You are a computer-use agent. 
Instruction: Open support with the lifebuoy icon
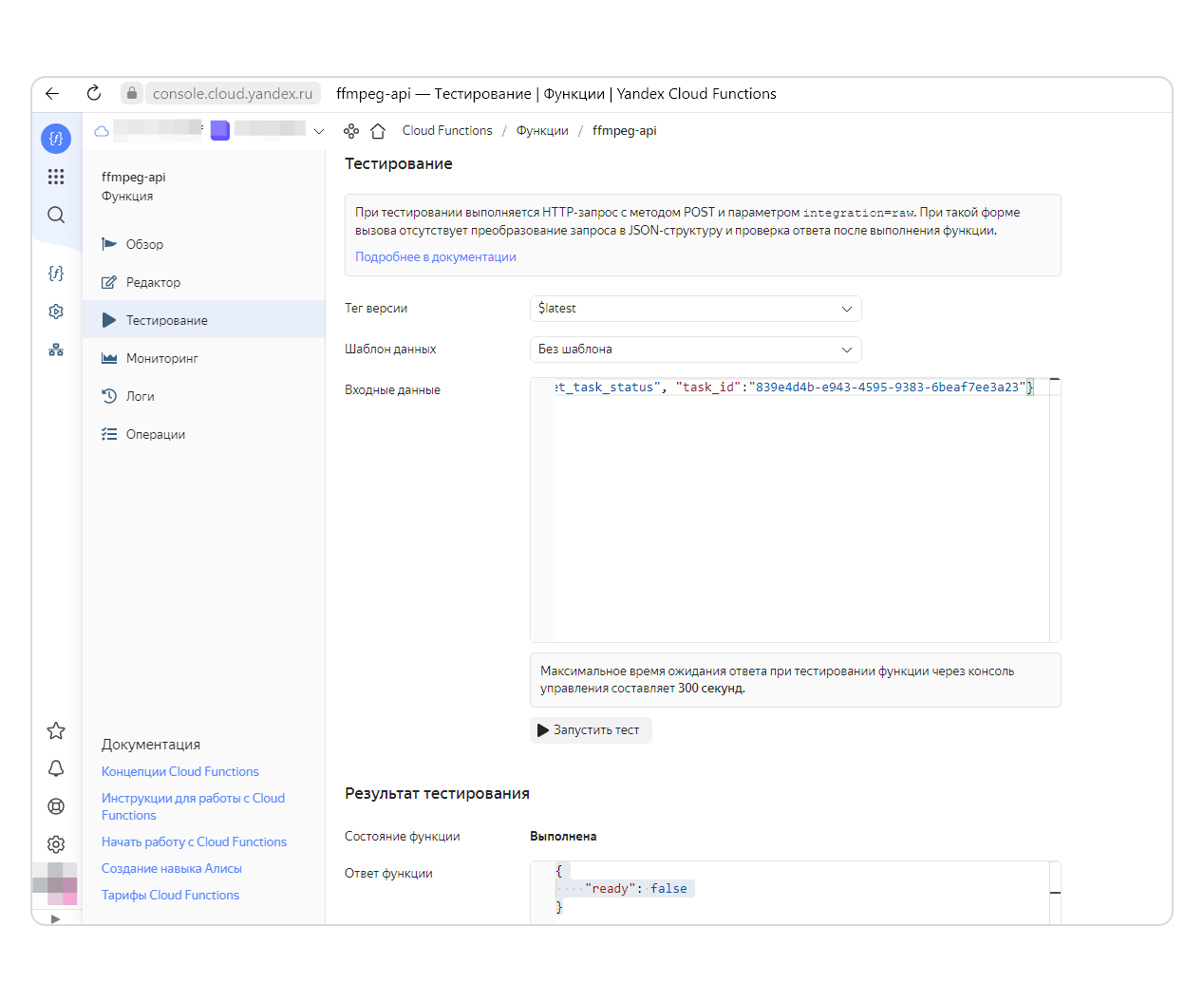pos(56,806)
